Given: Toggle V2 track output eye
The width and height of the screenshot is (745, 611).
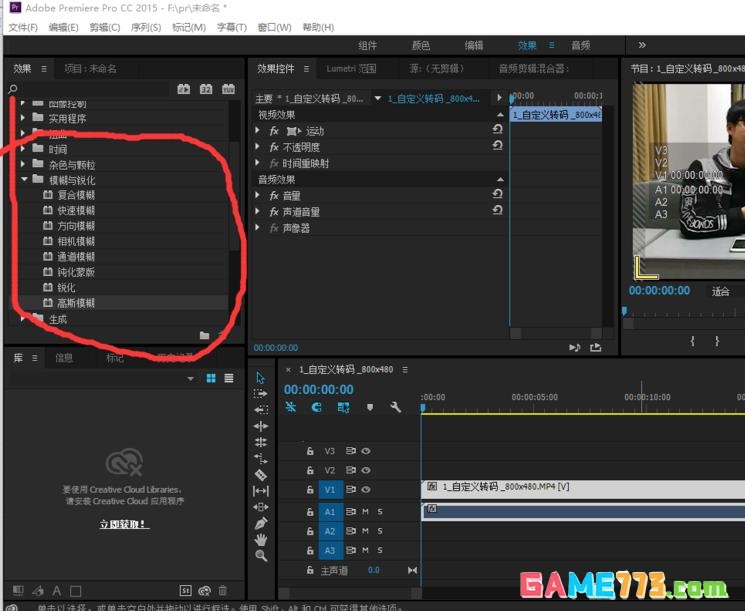Looking at the screenshot, I should click(x=366, y=470).
